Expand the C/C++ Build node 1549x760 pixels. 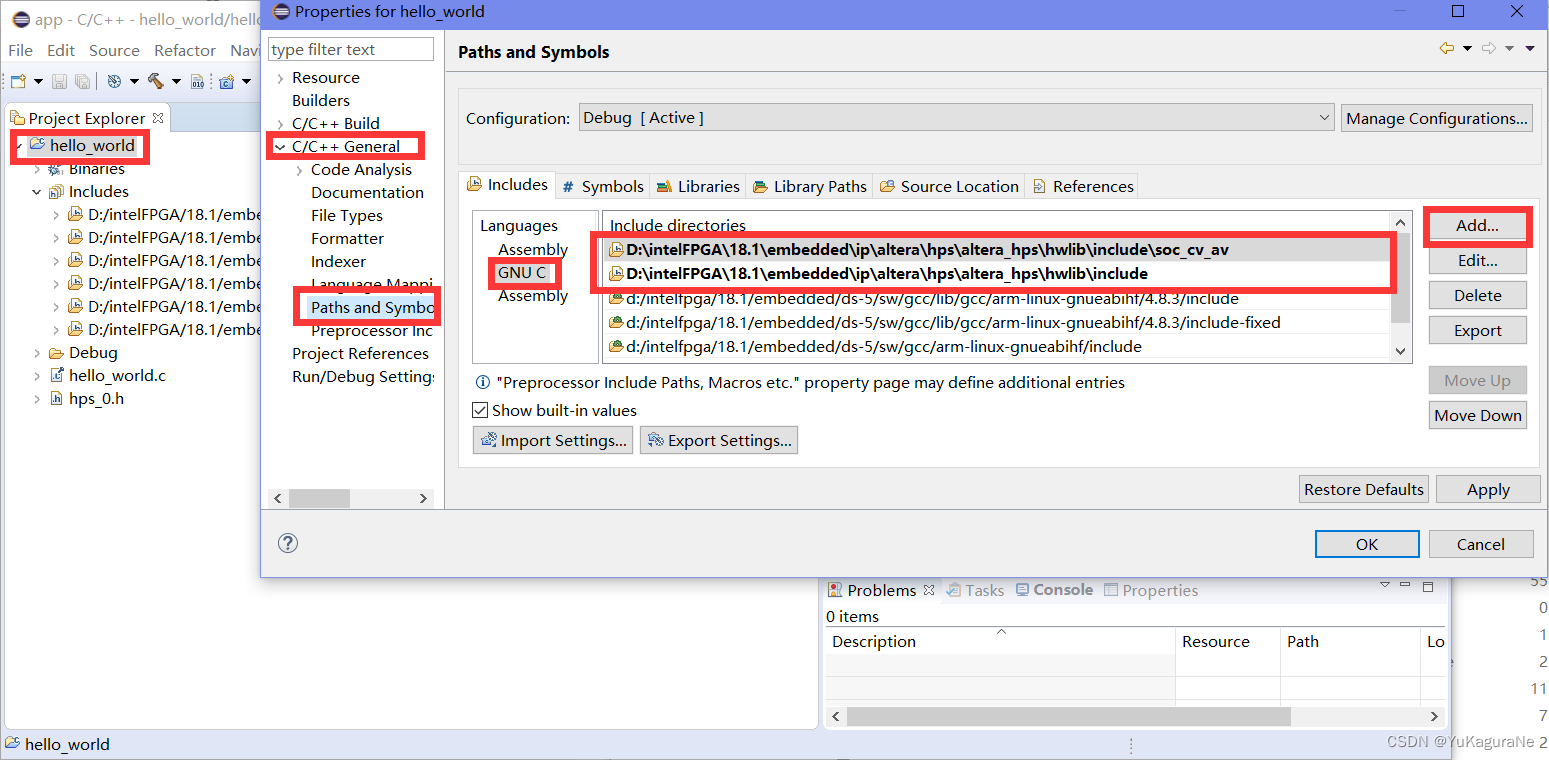[x=279, y=124]
